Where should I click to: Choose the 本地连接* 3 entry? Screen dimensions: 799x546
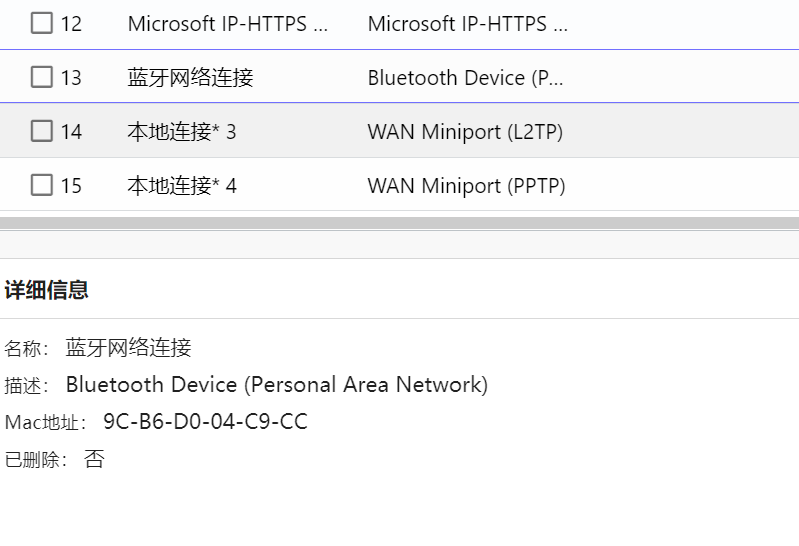click(181, 132)
